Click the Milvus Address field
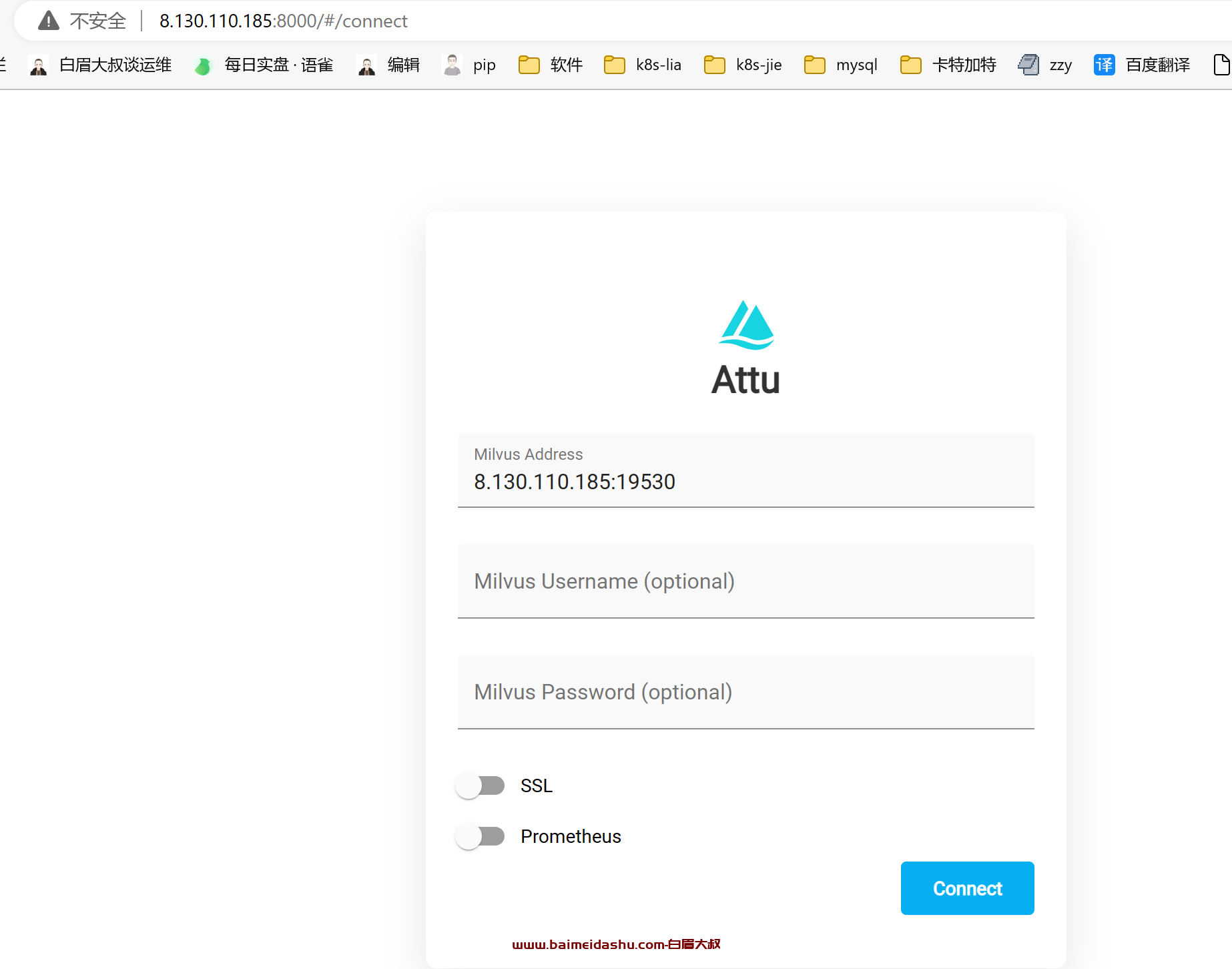 [746, 470]
